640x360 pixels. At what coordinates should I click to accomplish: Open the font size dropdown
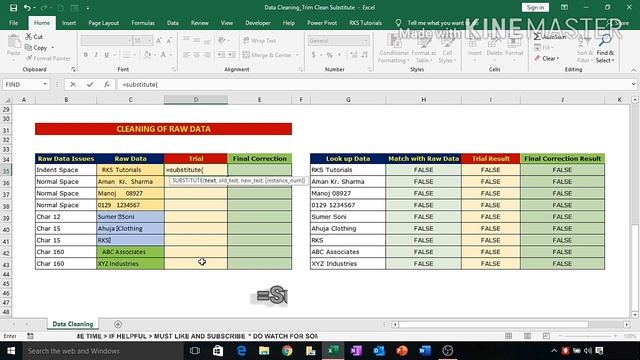[150, 40]
